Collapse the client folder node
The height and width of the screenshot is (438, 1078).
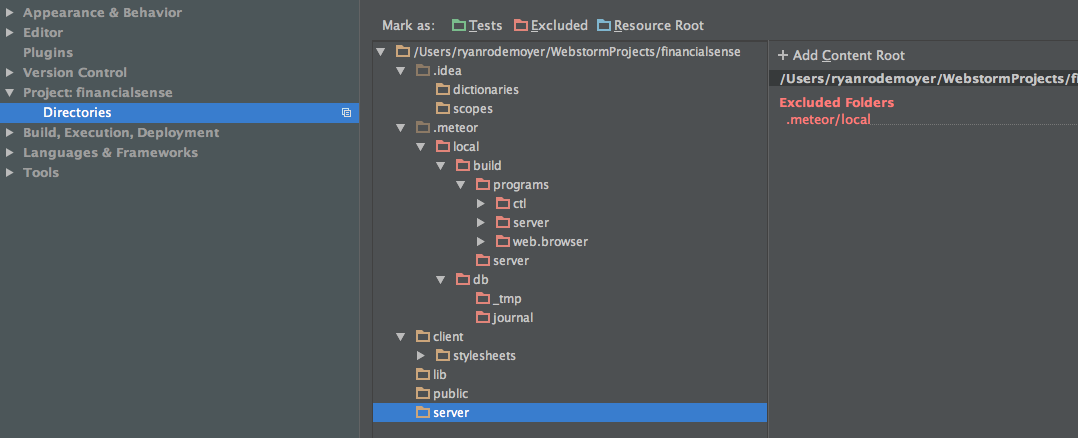tap(401, 337)
